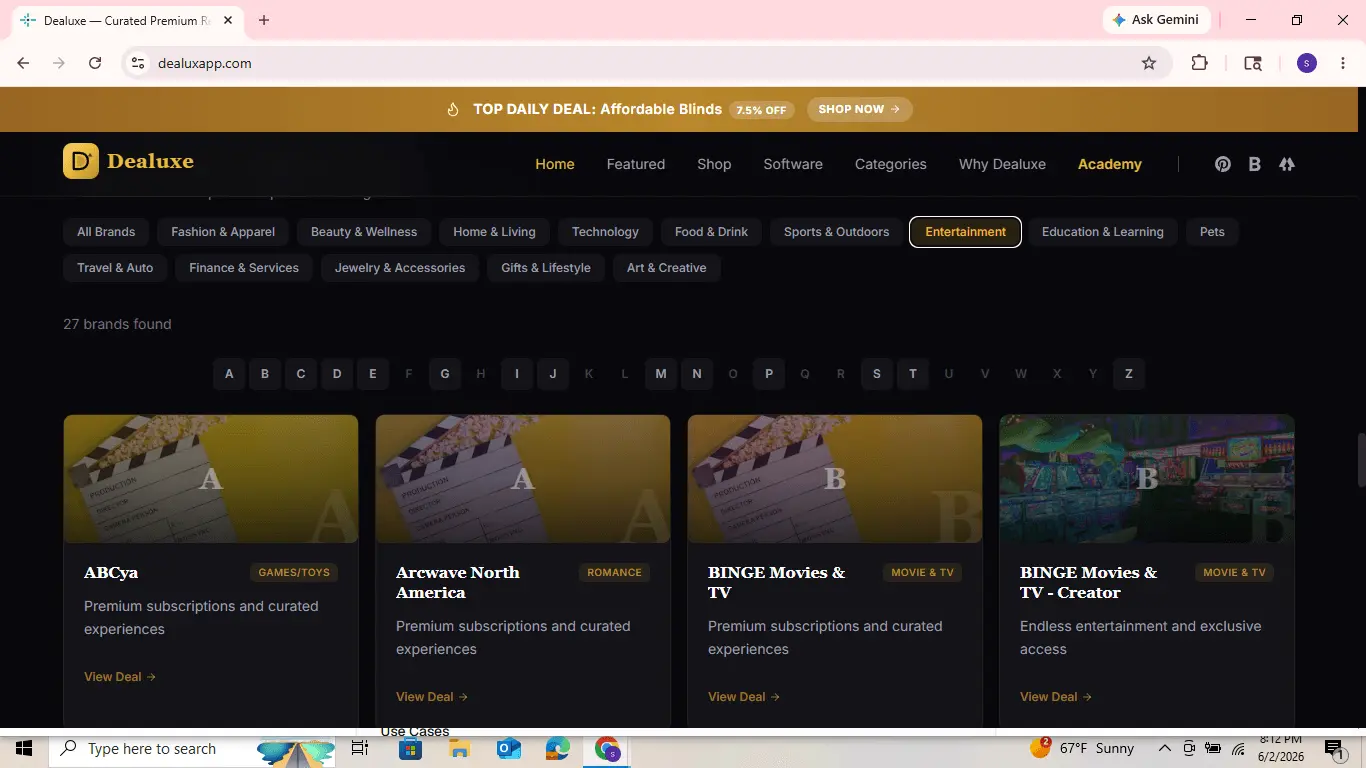Image resolution: width=1366 pixels, height=768 pixels.
Task: Click the Windows taskbar search box
Action: [190, 748]
